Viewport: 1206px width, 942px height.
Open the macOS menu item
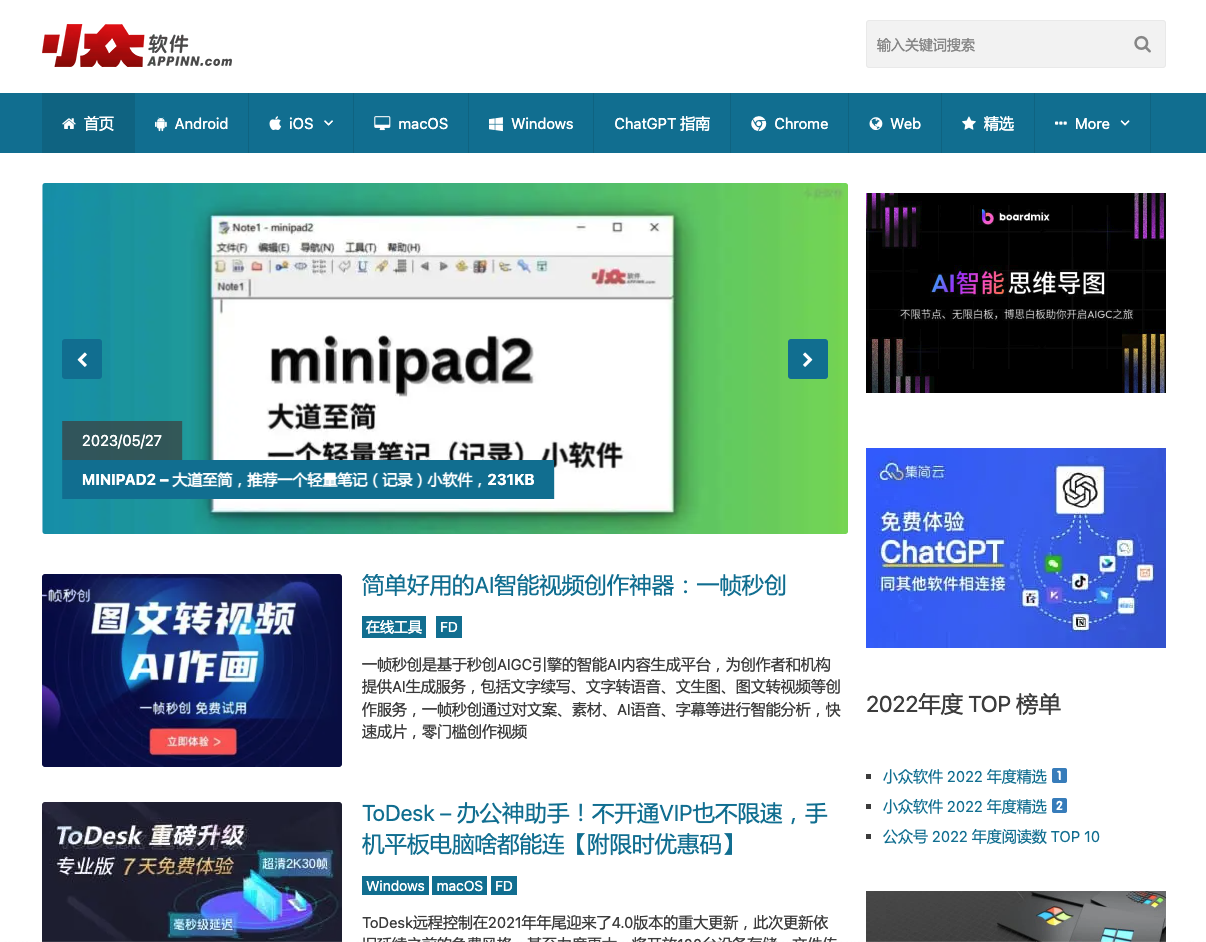(x=411, y=124)
